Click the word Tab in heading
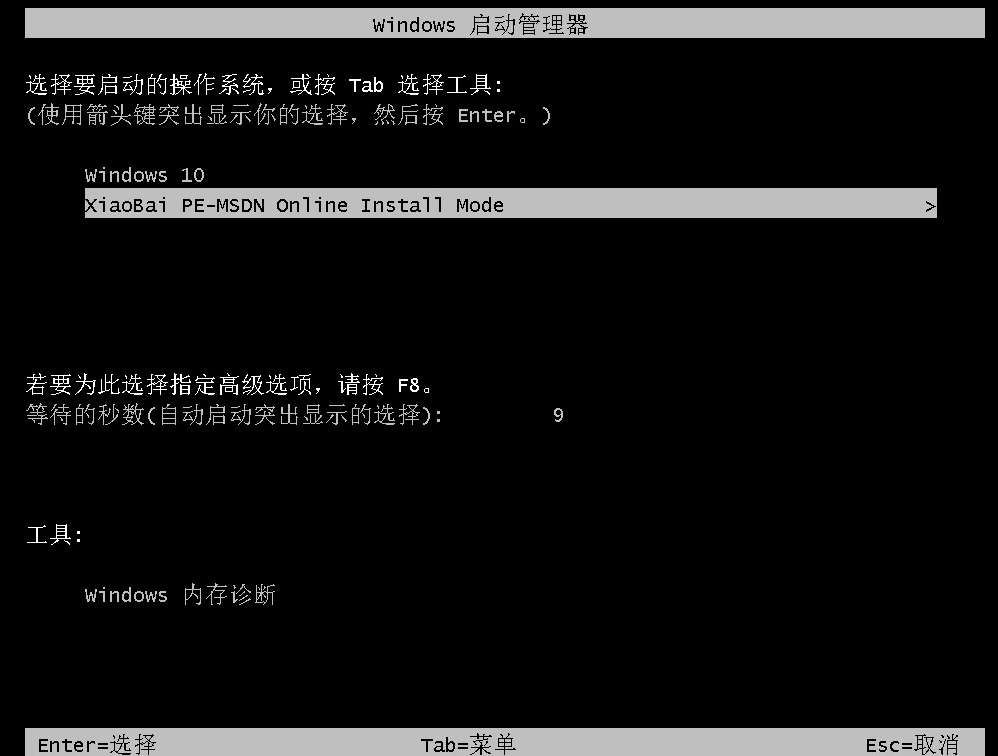Image resolution: width=998 pixels, height=756 pixels. 366,85
